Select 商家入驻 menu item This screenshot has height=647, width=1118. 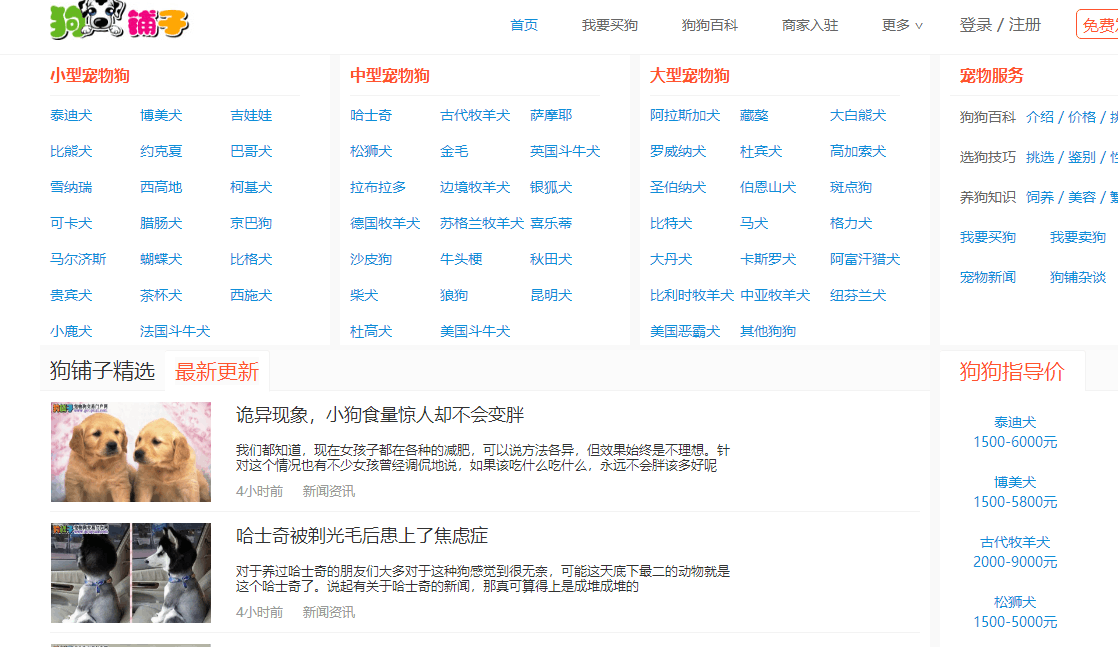[810, 25]
